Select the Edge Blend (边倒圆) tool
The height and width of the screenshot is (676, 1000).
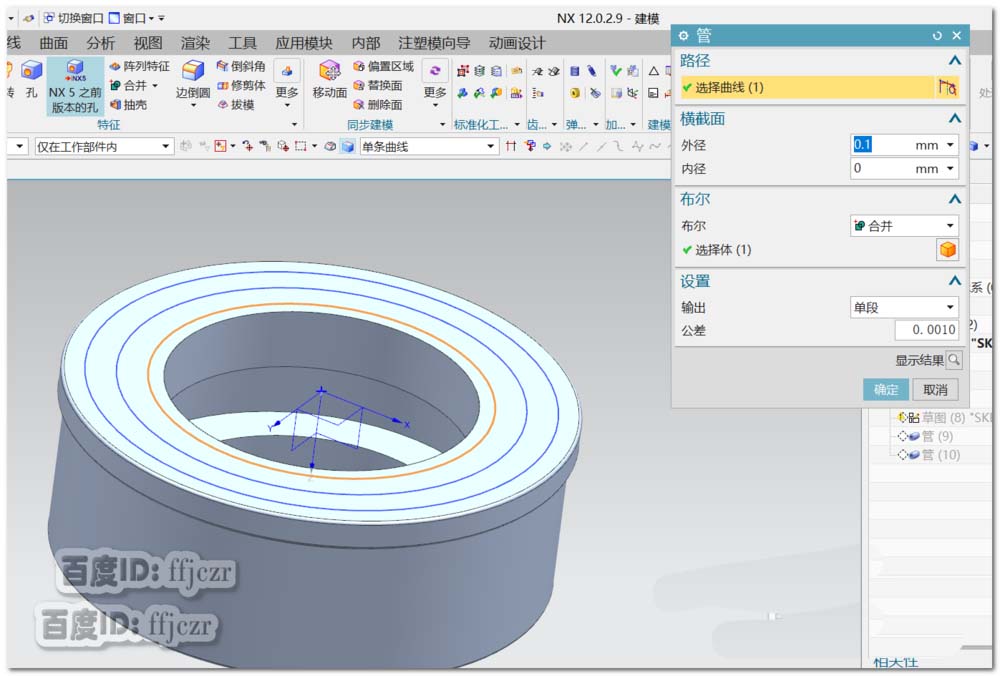point(193,80)
